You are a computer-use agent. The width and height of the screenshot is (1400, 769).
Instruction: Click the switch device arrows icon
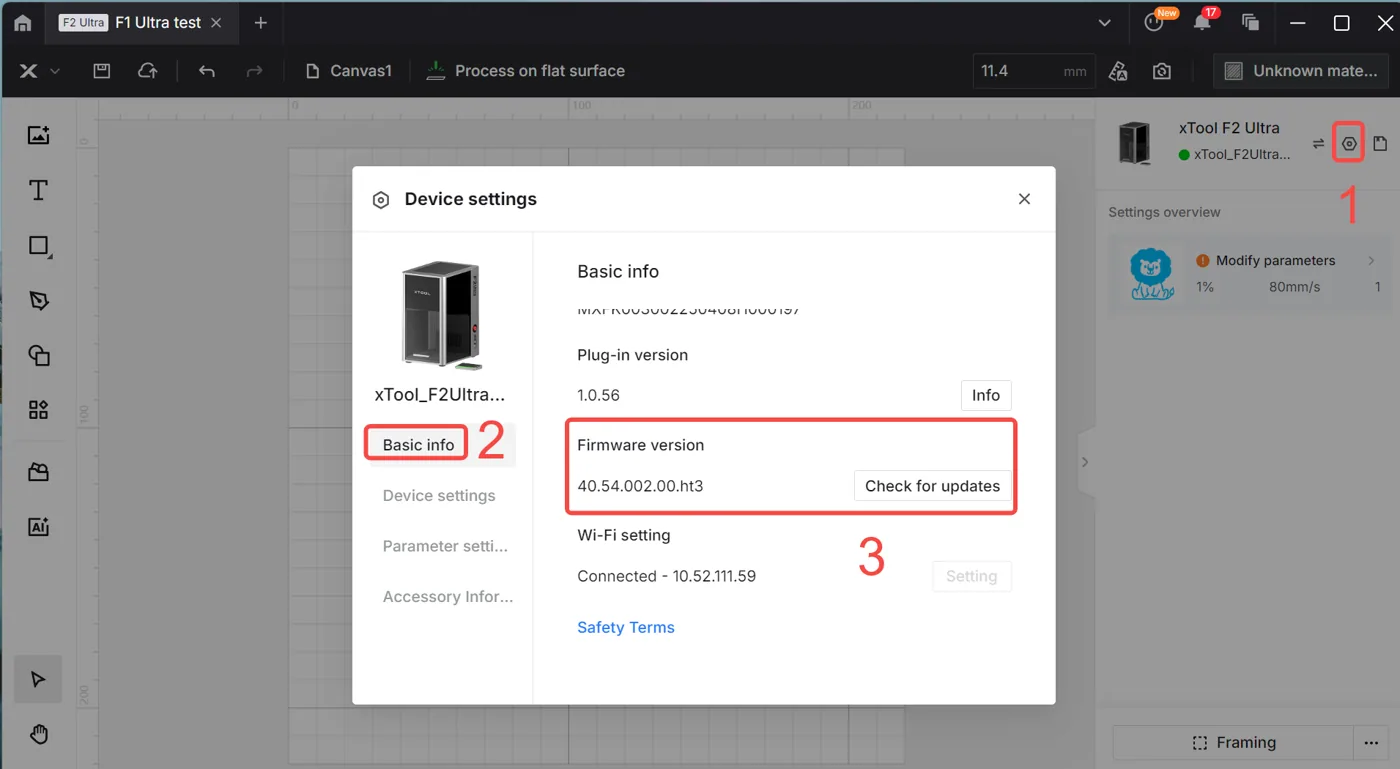click(1318, 144)
